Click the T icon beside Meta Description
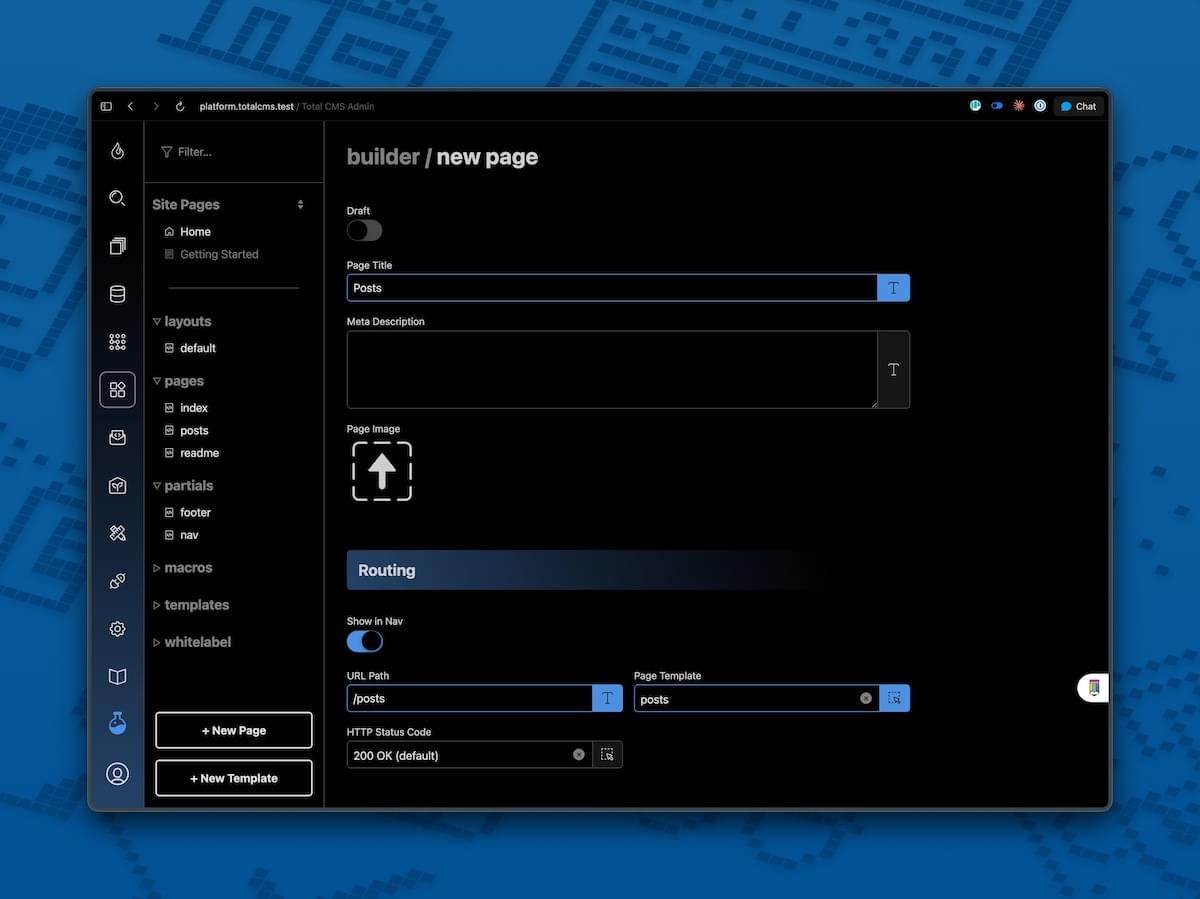Viewport: 1200px width, 899px height. [894, 370]
